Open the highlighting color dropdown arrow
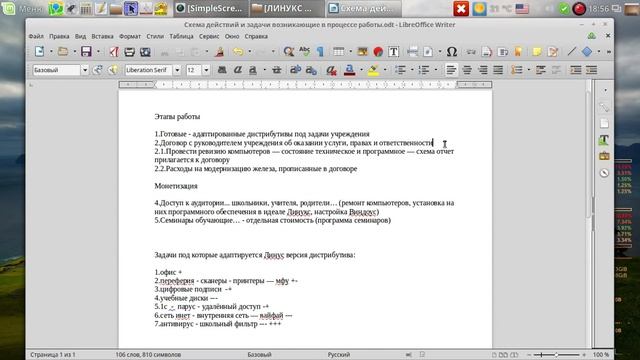Screen dimensions: 640x360 click(x=385, y=70)
